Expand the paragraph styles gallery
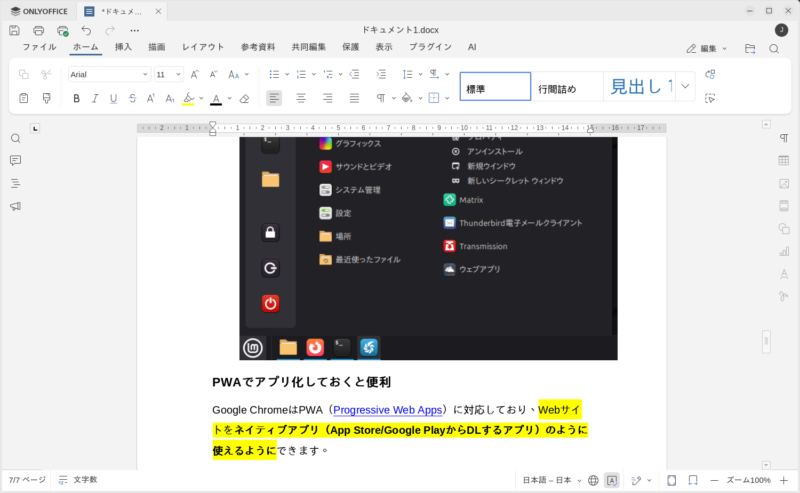 point(685,86)
